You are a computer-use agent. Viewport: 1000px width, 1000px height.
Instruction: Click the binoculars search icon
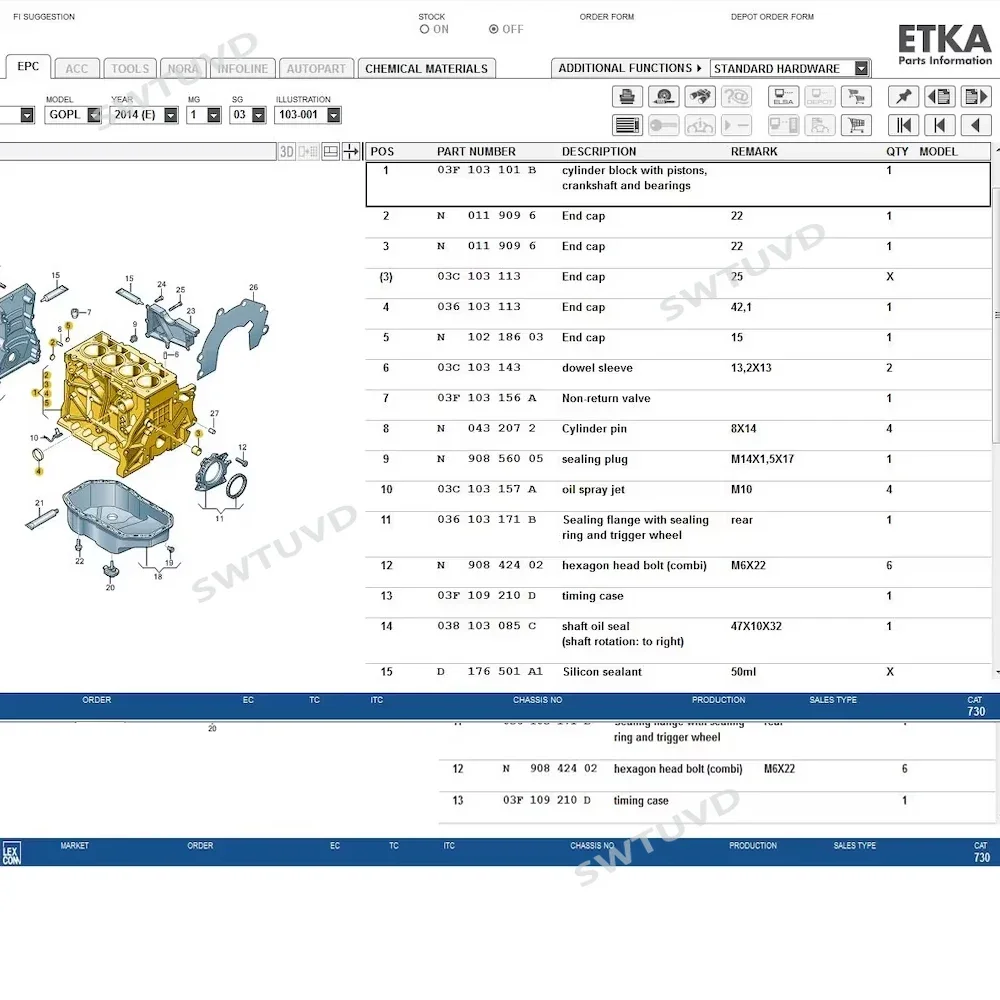(x=700, y=96)
